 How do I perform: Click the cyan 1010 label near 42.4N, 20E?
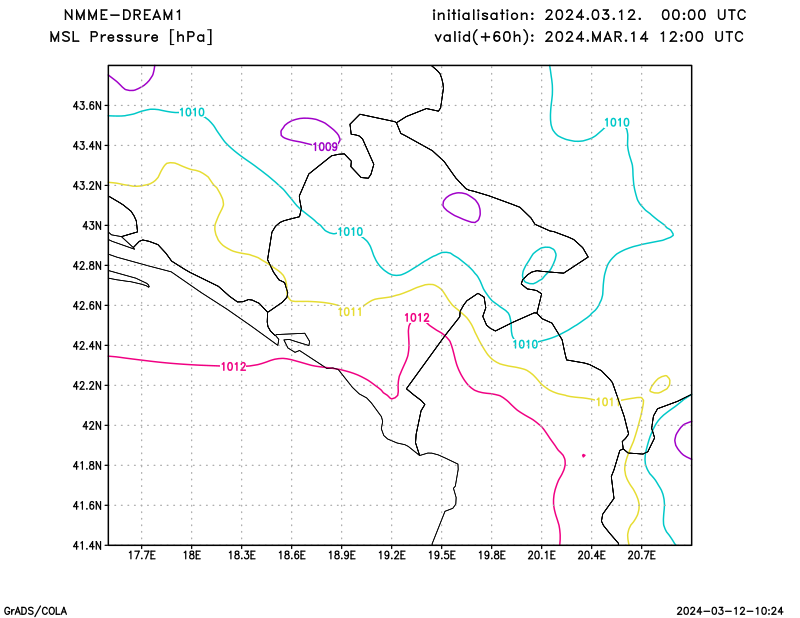[x=525, y=344]
